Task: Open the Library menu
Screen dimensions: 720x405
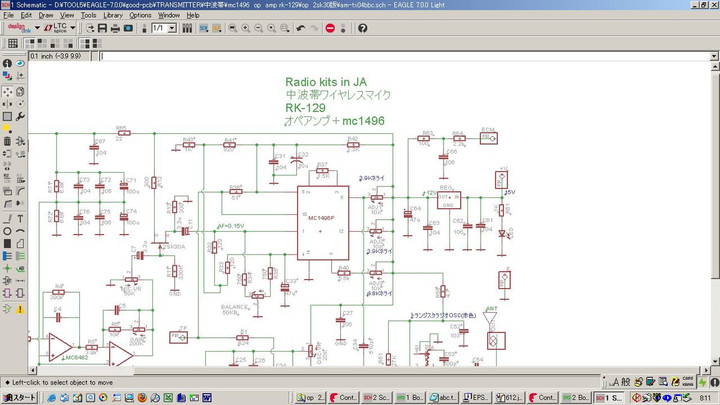Action: (113, 15)
